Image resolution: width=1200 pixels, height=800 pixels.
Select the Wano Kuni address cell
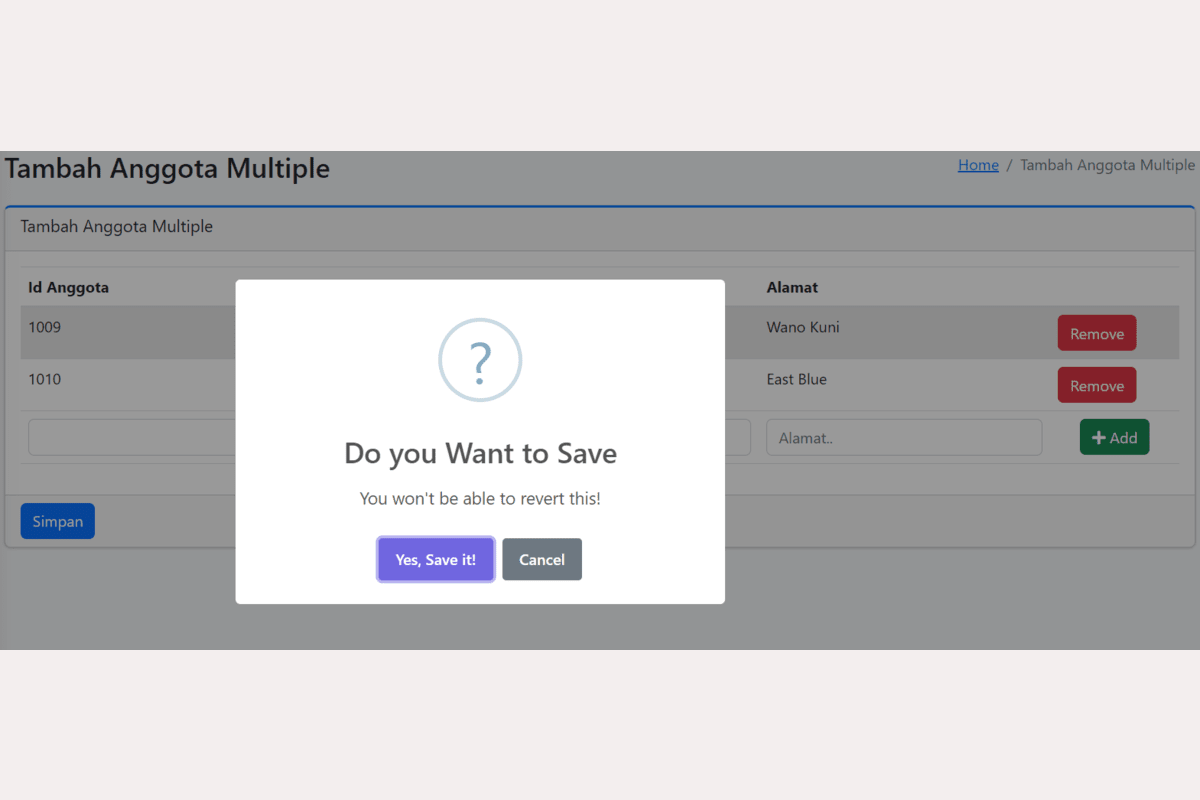(x=803, y=327)
